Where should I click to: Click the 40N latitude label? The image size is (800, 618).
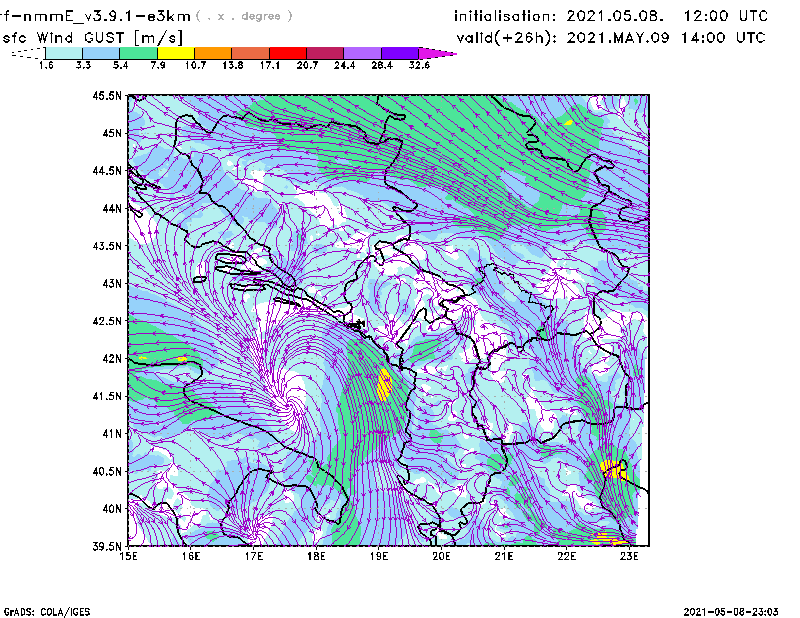coord(112,509)
